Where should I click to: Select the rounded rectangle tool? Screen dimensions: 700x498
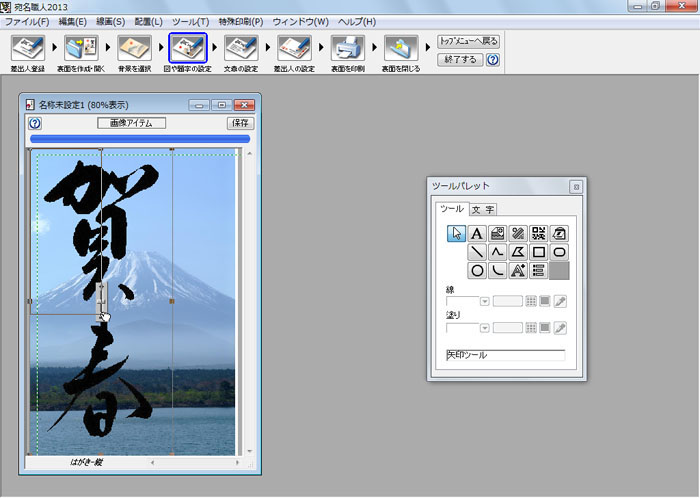(x=560, y=252)
